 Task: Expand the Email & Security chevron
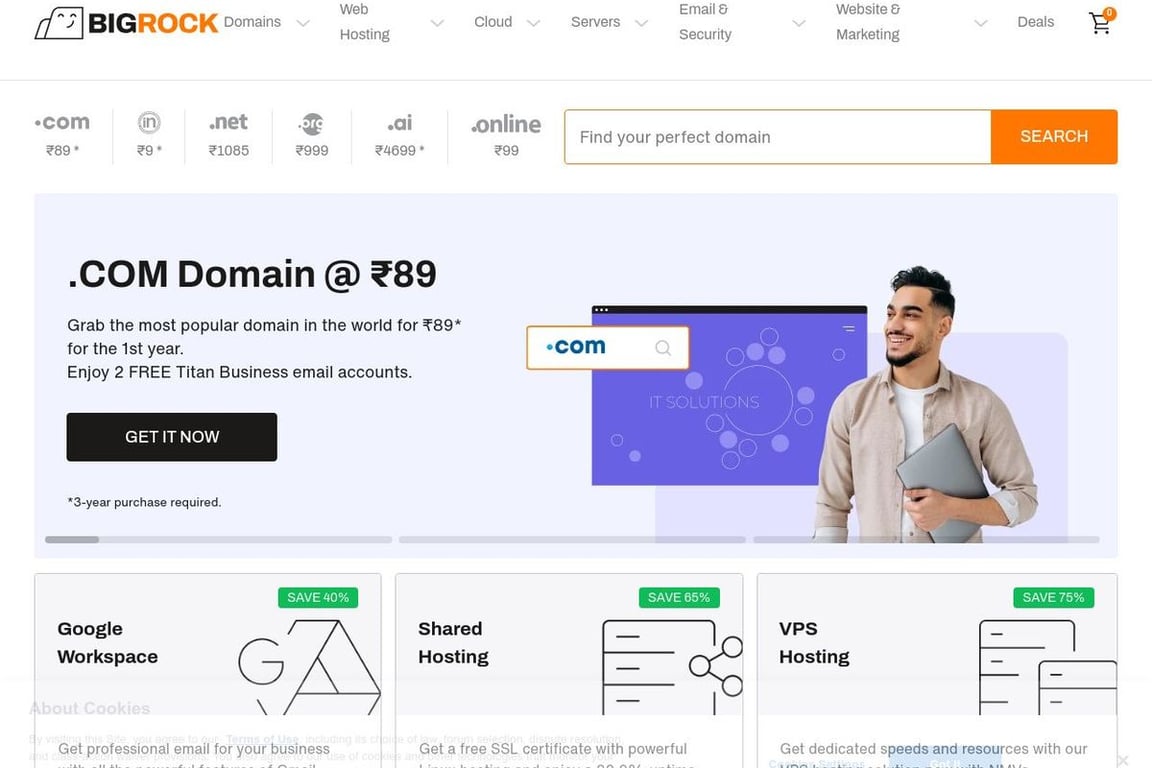(x=799, y=24)
